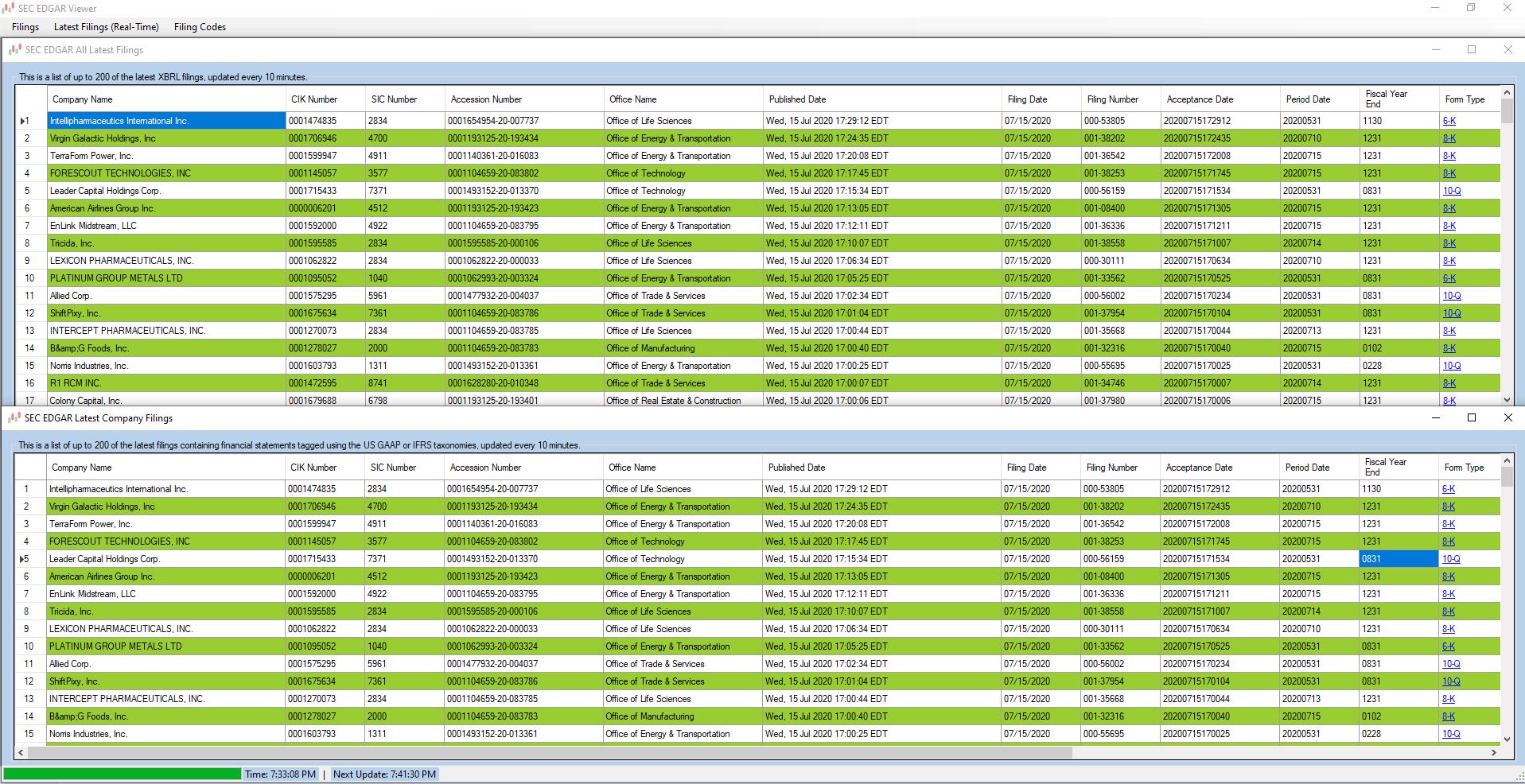Screen dimensions: 1525x784
Task: Open 8-K link for Virgin Galactic in Latest Company Filings
Action: [1449, 506]
